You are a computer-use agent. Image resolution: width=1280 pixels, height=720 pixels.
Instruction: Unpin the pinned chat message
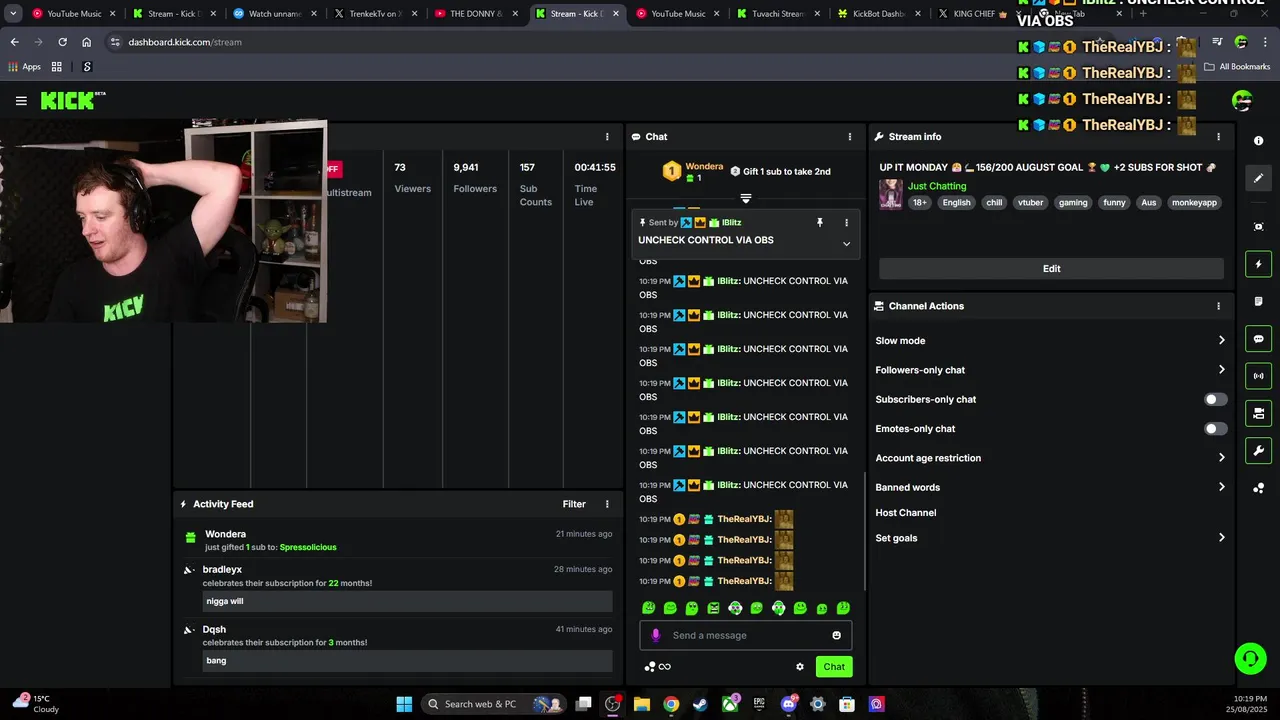pos(819,222)
